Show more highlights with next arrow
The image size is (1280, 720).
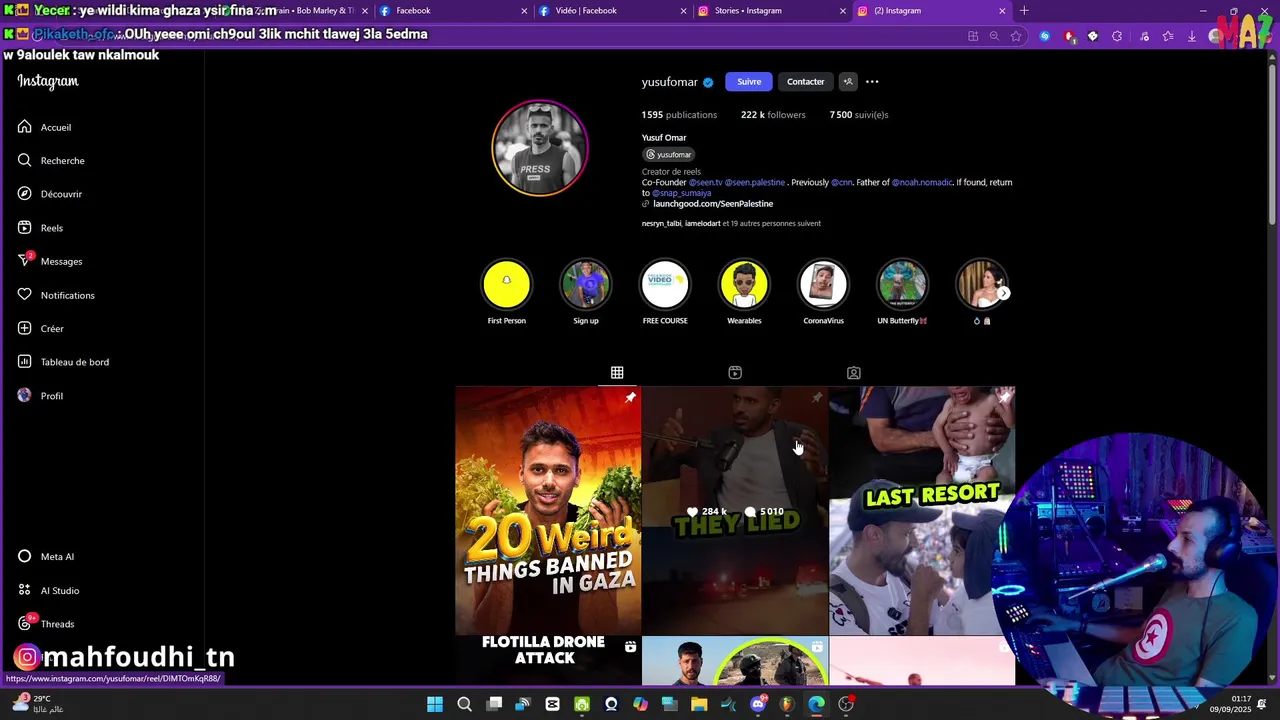click(x=1003, y=293)
